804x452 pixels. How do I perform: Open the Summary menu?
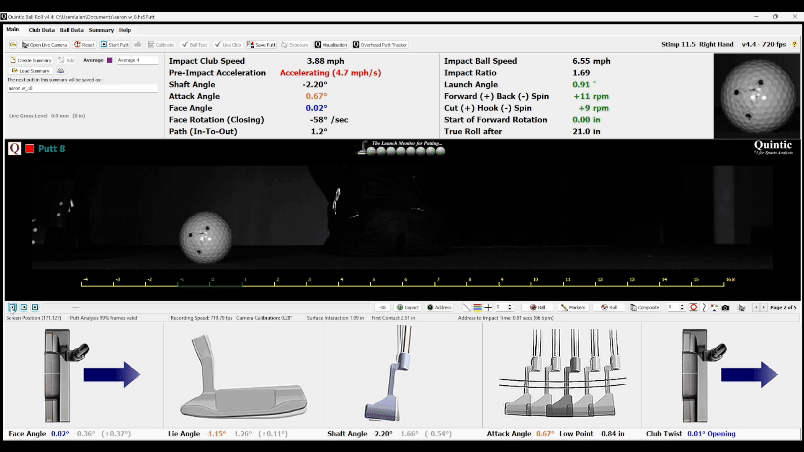point(101,30)
